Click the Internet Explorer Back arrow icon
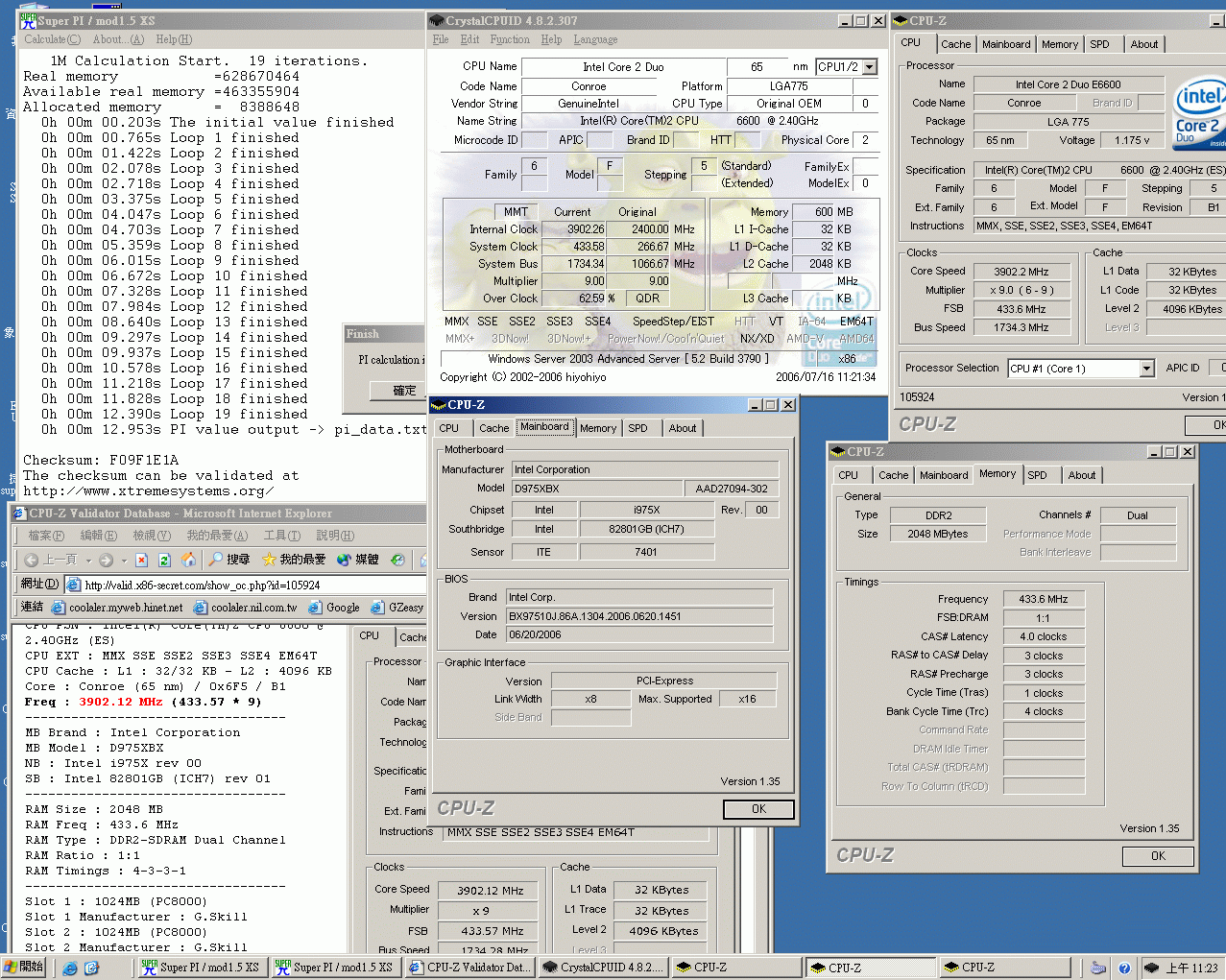Image resolution: width=1226 pixels, height=980 pixels. [32, 560]
